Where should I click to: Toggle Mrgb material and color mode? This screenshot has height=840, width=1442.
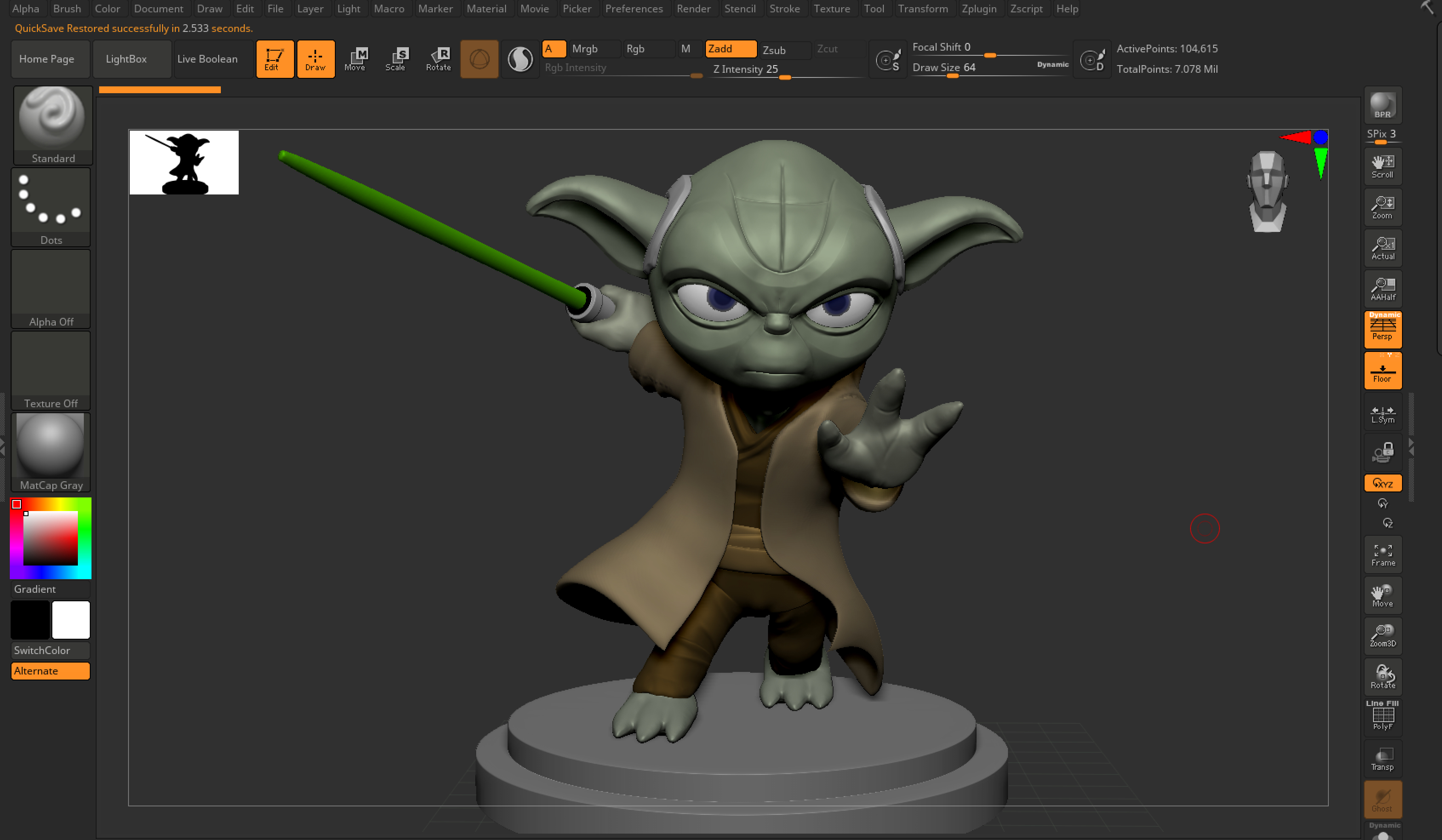click(x=594, y=49)
